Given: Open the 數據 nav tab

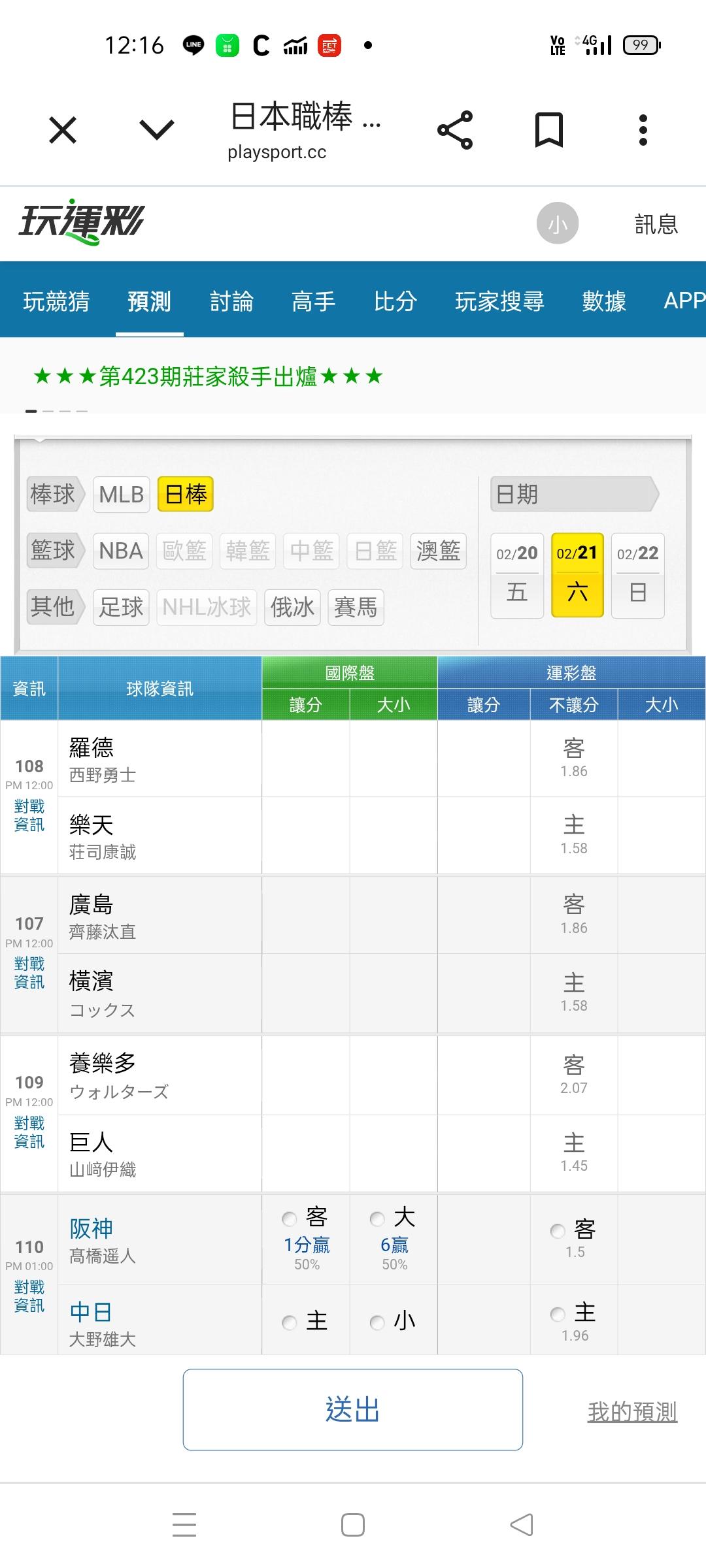Looking at the screenshot, I should pos(604,301).
